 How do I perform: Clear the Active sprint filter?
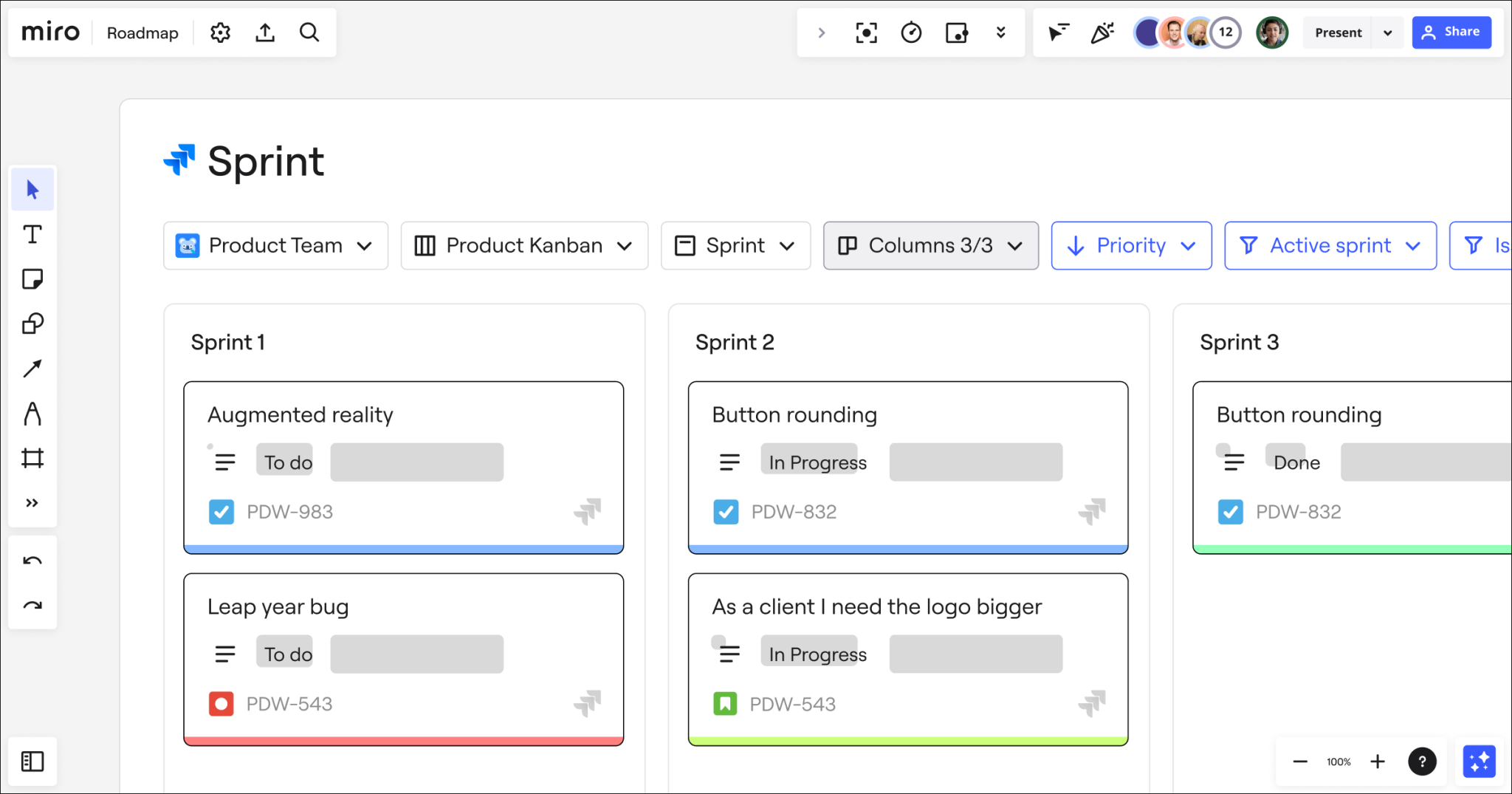1329,245
